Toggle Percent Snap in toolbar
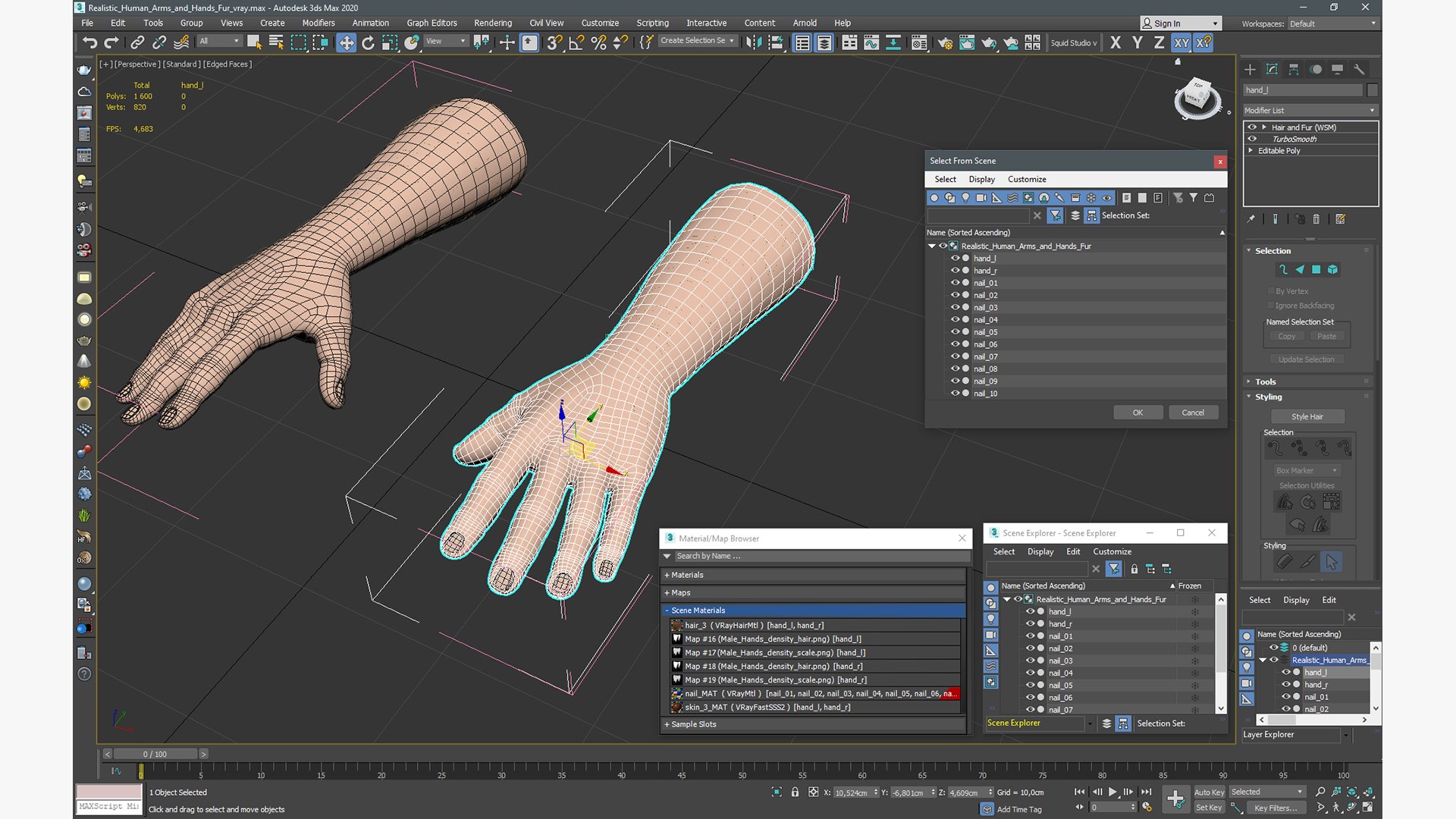Image resolution: width=1456 pixels, height=819 pixels. point(598,42)
